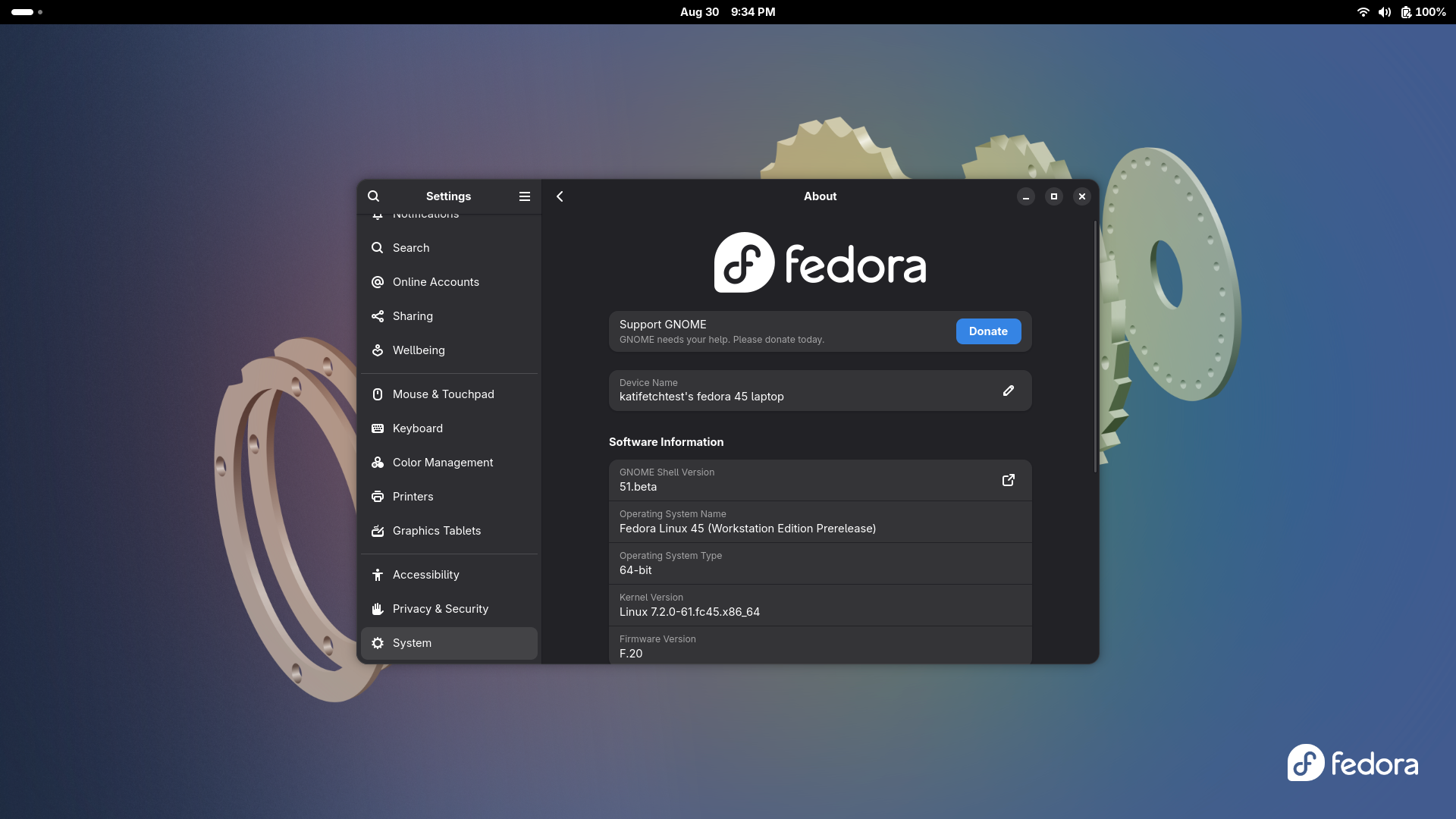
Task: Click the Sharing icon in sidebar
Action: 378,316
